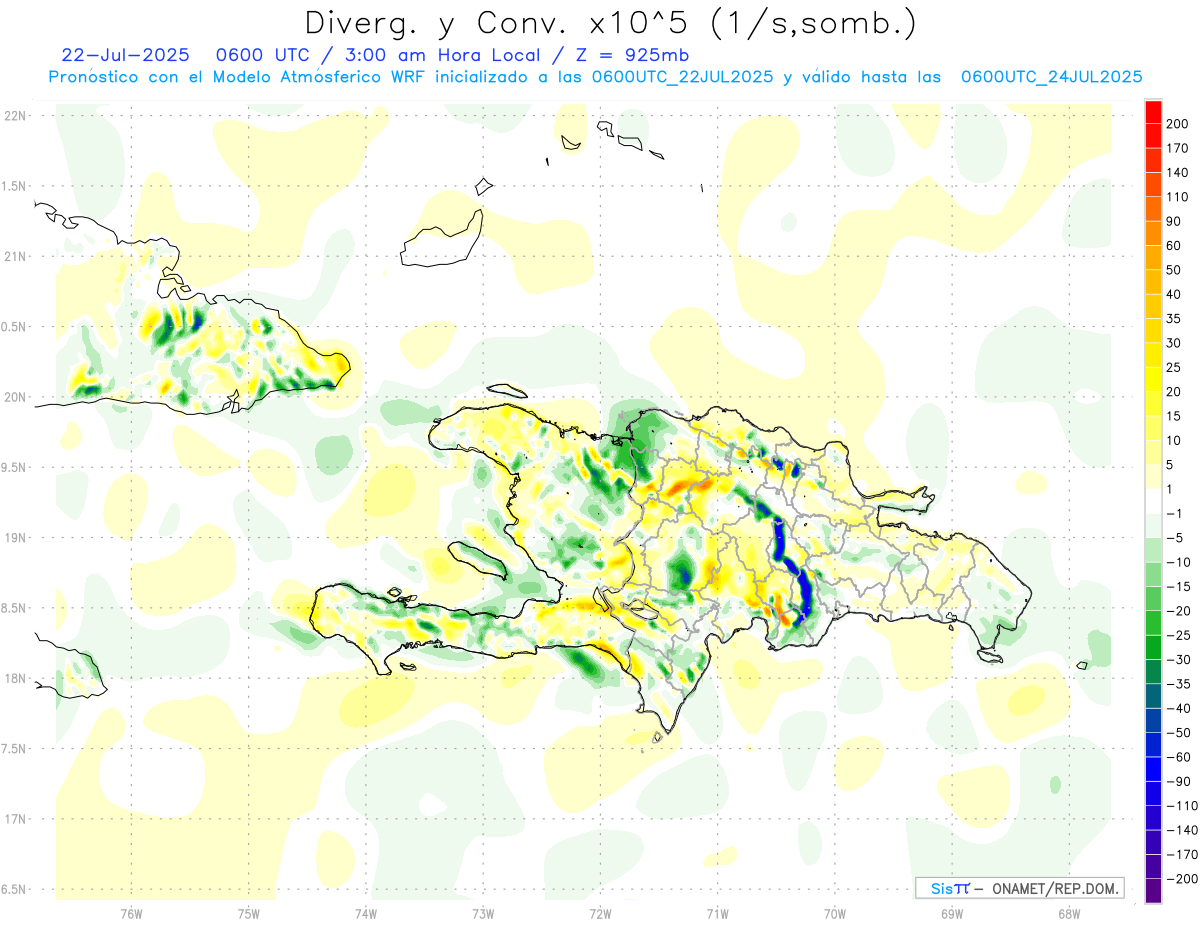Click the "0600 UTC" time label

(x=258, y=55)
